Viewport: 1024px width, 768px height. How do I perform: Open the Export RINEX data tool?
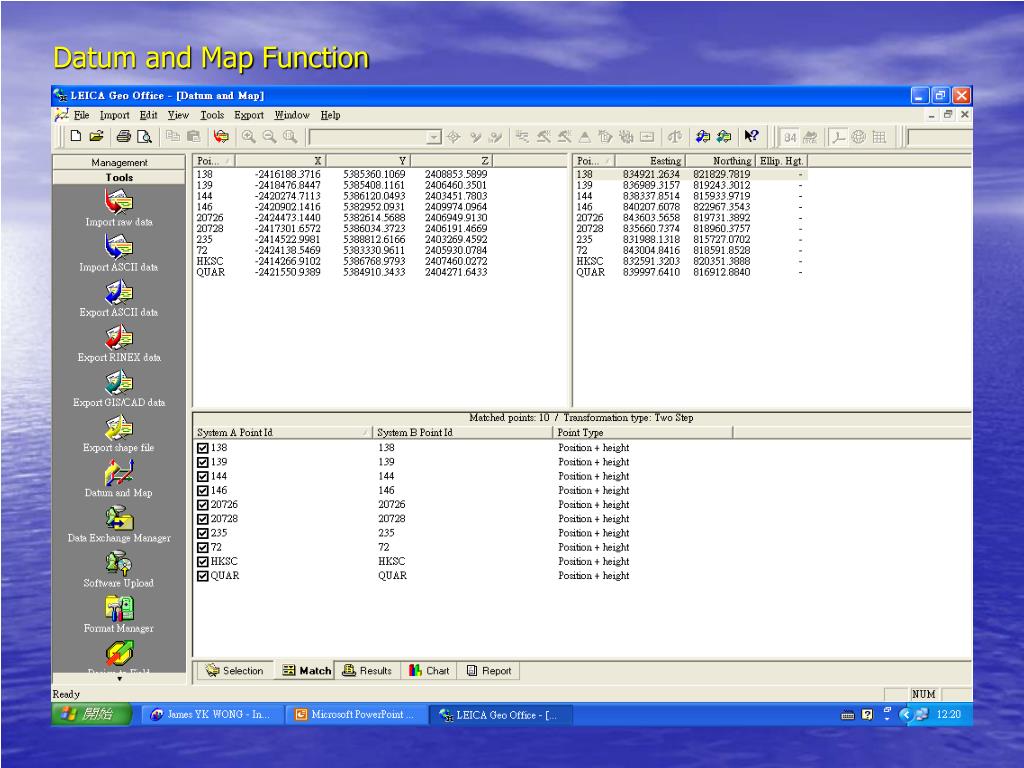[119, 344]
